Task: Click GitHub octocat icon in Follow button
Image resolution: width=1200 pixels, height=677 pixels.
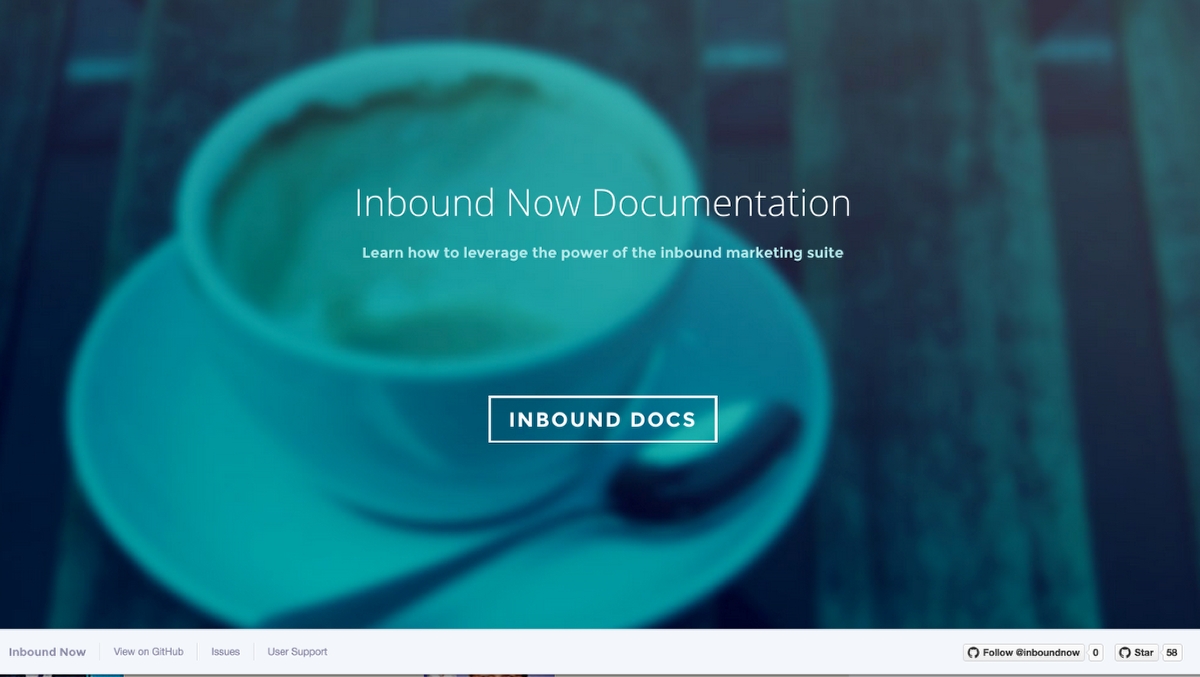Action: pos(974,652)
